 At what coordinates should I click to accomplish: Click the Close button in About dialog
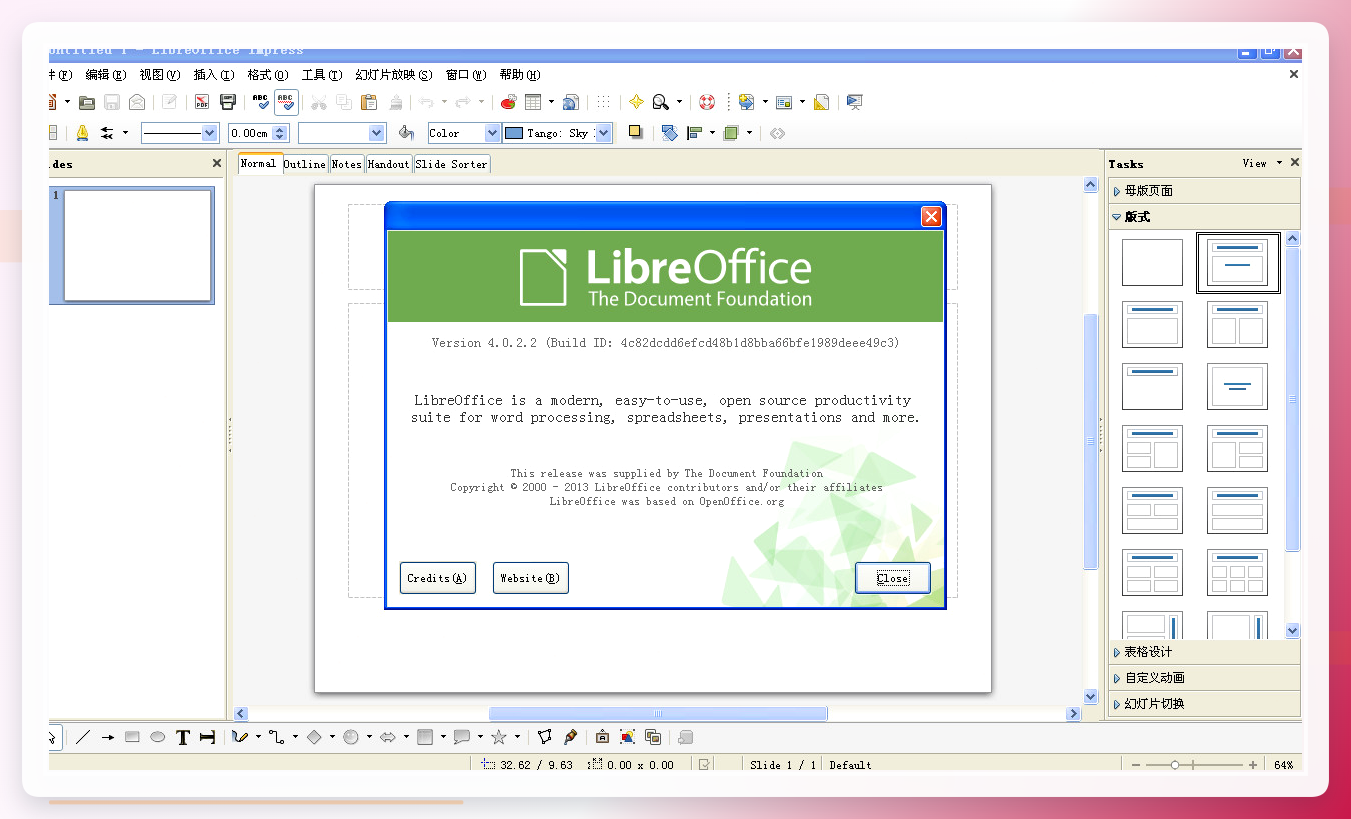(x=892, y=578)
